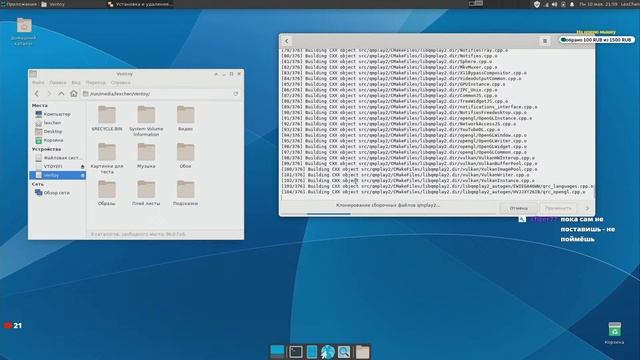
Task: Click the Отмена button
Action: [x=518, y=208]
